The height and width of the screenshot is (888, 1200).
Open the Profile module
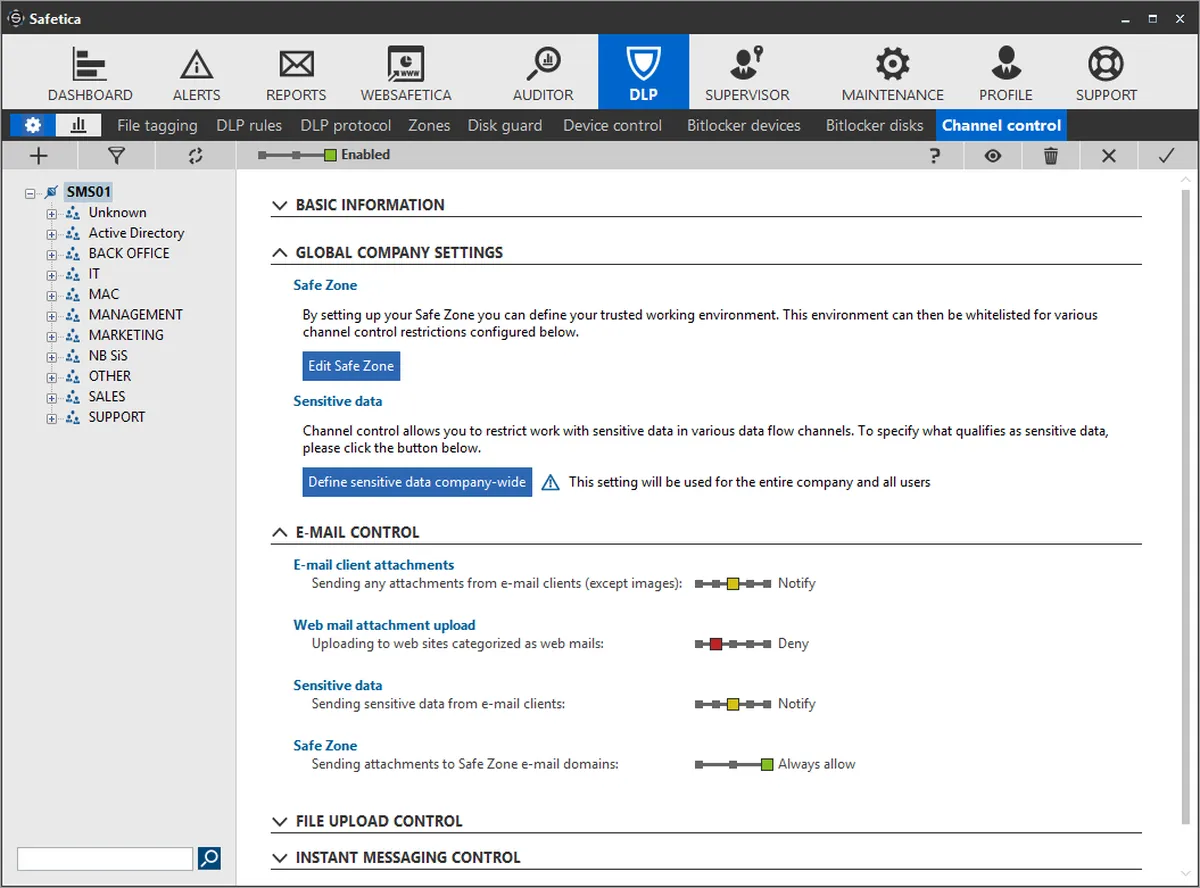[x=1006, y=74]
